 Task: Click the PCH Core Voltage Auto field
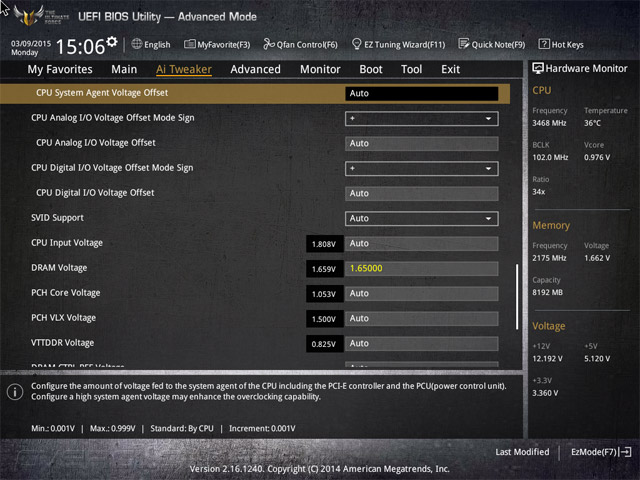(422, 293)
